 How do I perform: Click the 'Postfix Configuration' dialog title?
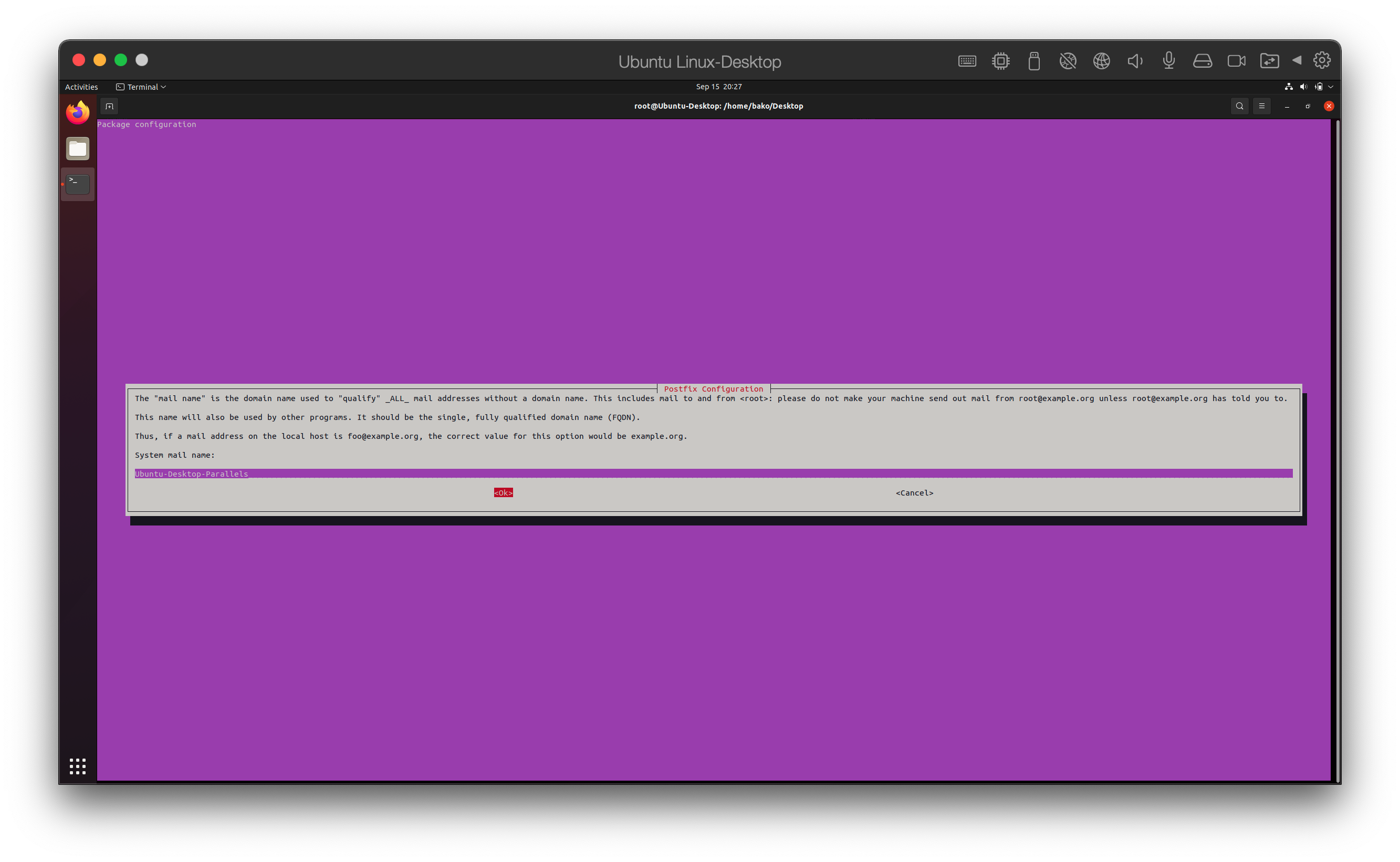tap(713, 389)
